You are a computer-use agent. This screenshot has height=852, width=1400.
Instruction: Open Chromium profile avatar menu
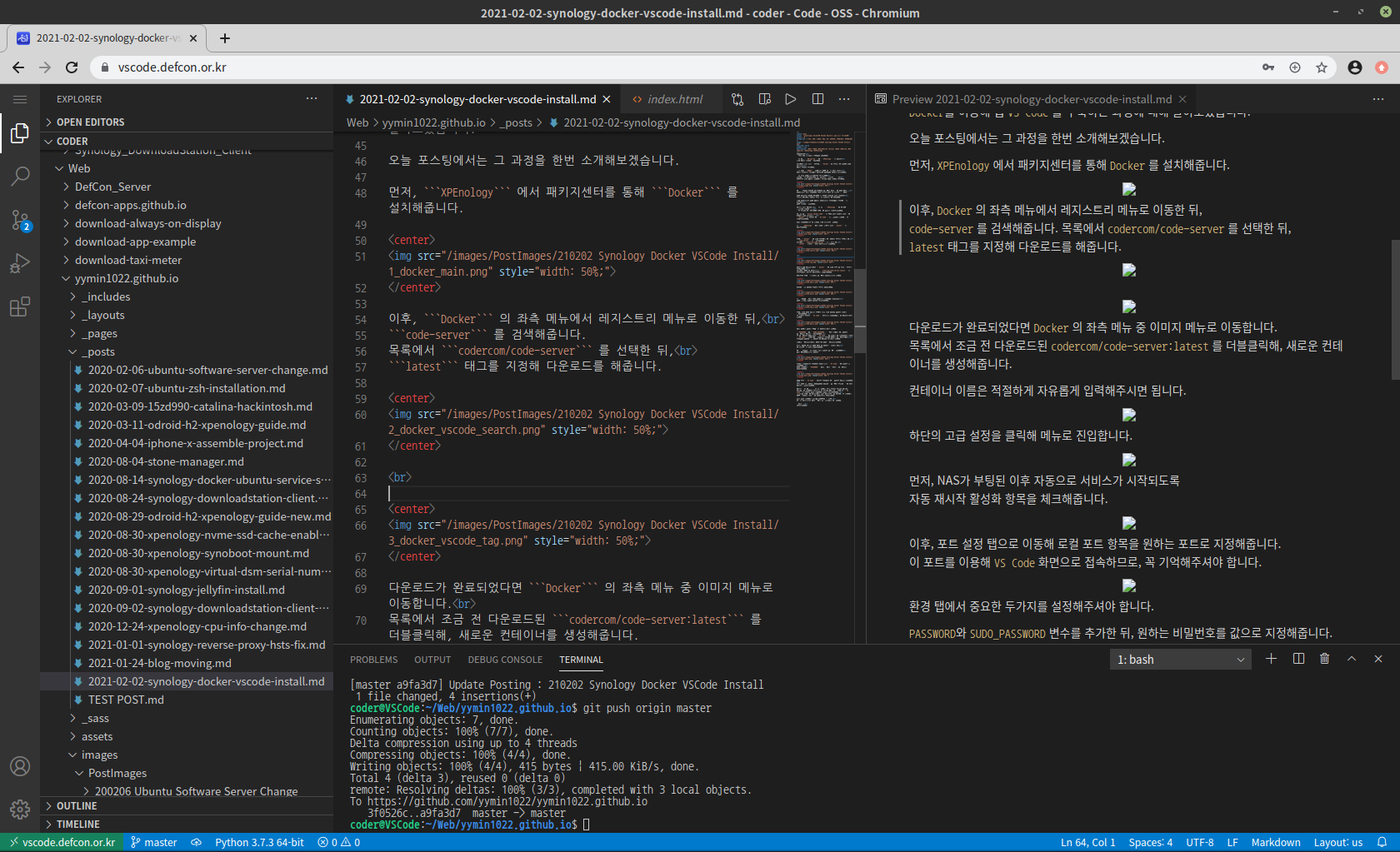coord(1355,67)
